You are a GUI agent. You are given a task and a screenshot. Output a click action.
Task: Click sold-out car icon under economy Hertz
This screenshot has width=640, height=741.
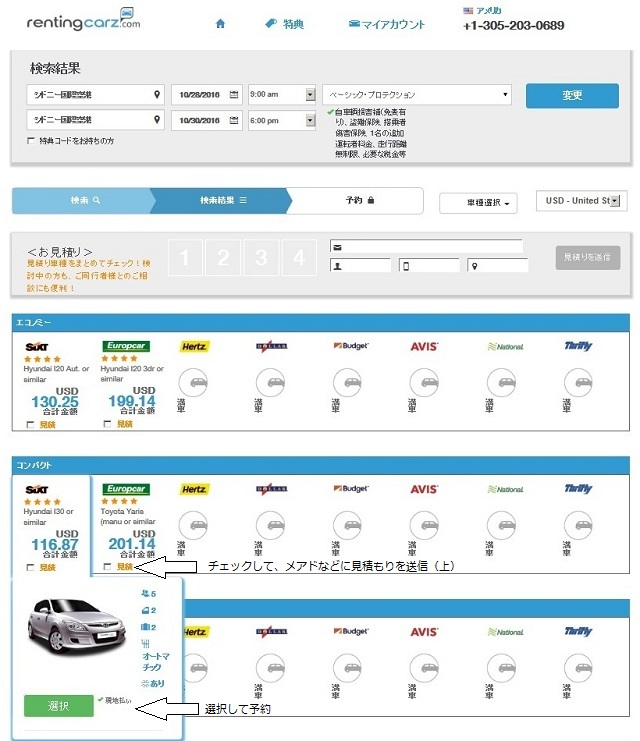[x=193, y=383]
